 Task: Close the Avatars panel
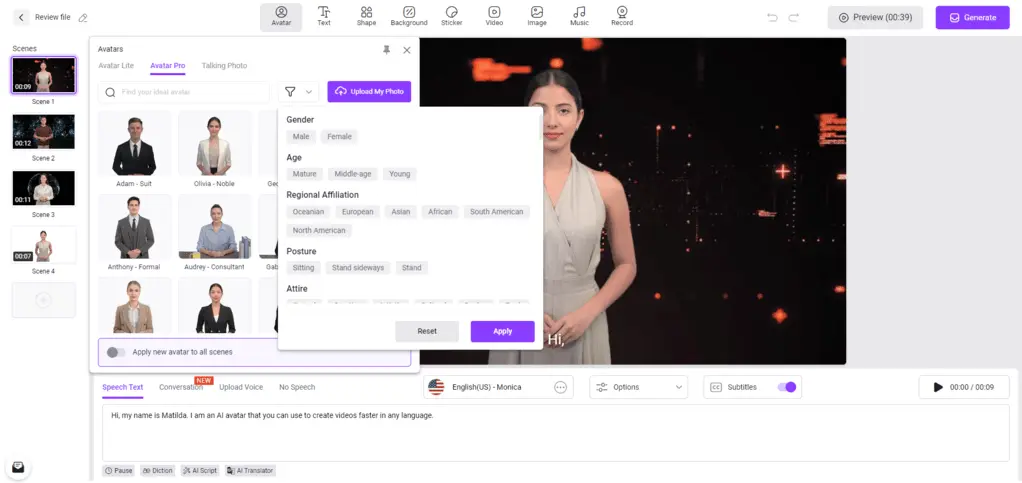[x=407, y=50]
